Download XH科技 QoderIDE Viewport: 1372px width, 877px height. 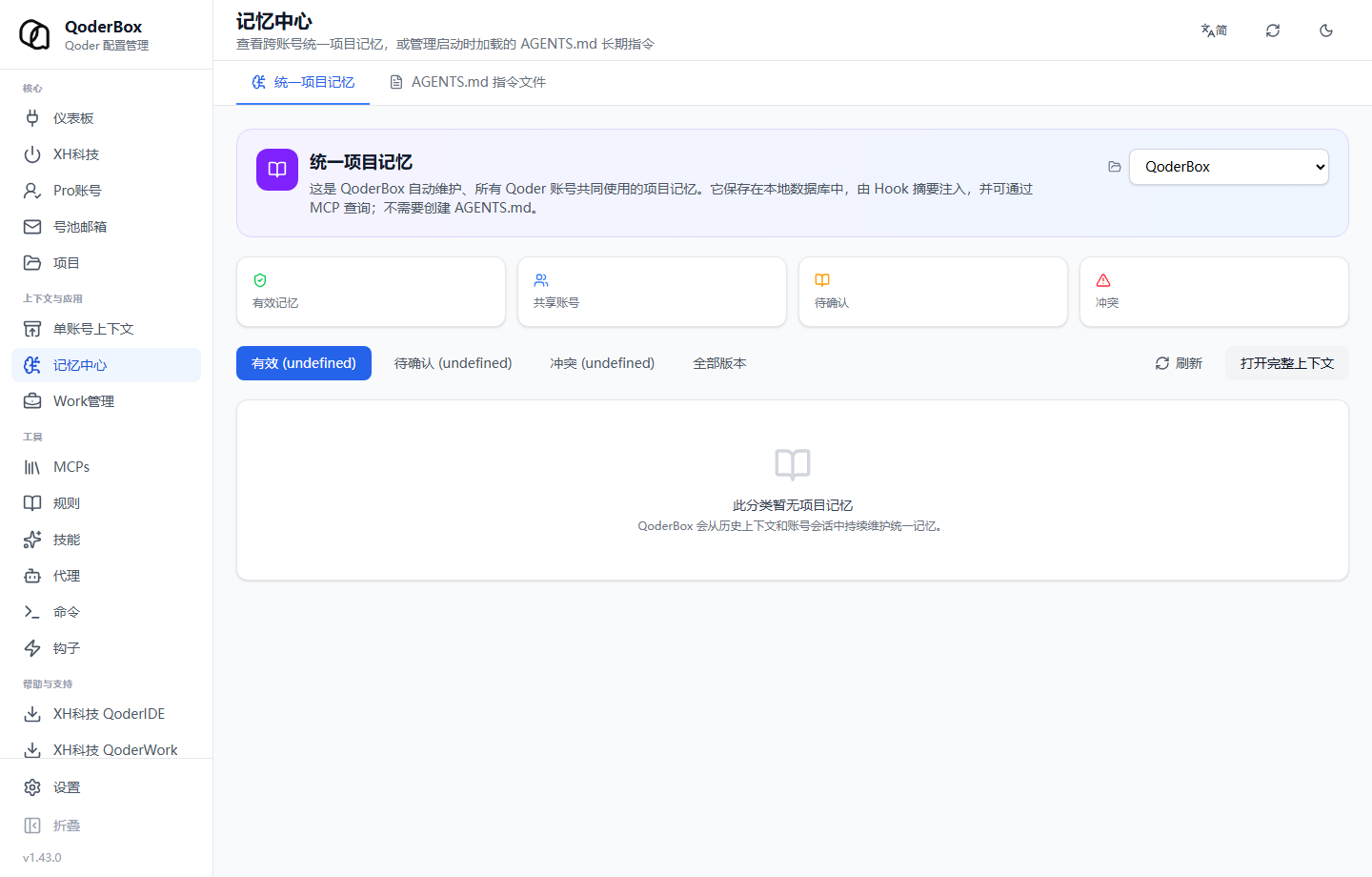[x=106, y=714]
